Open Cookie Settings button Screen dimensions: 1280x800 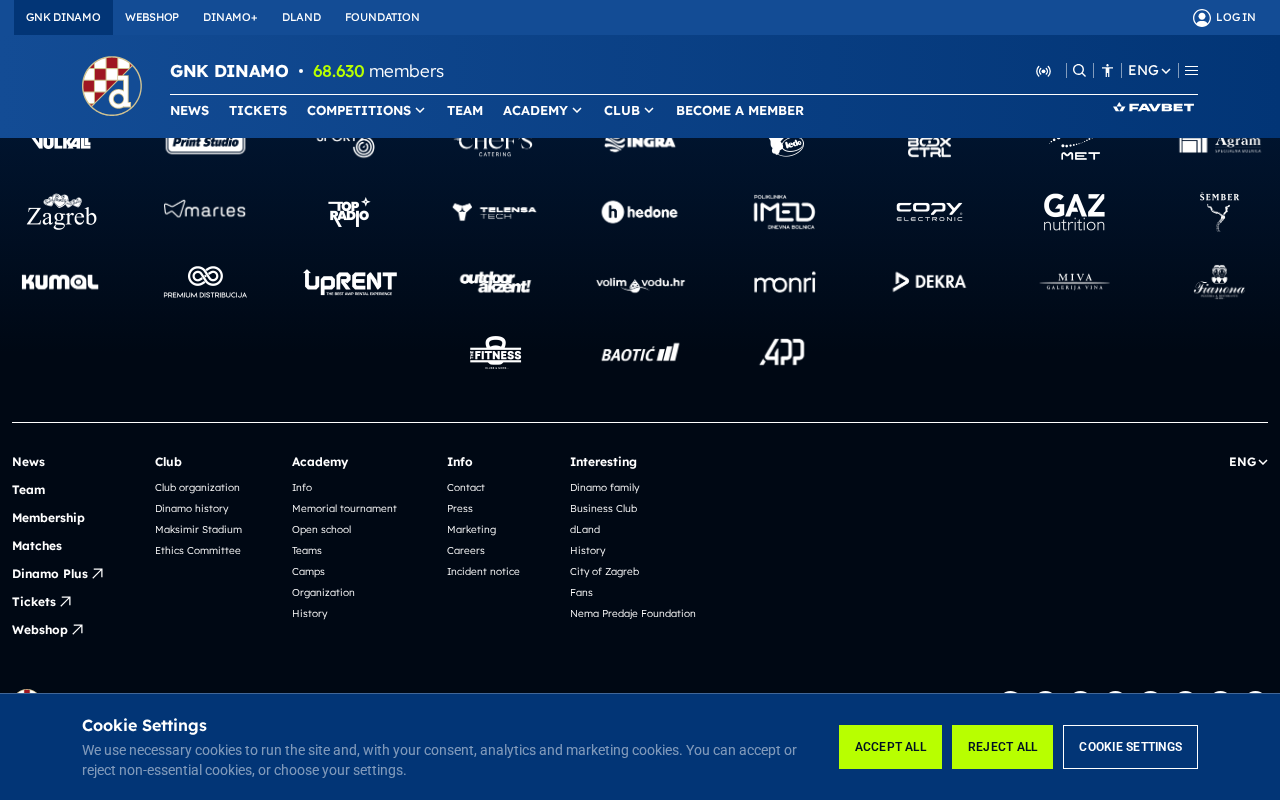pyautogui.click(x=1130, y=747)
